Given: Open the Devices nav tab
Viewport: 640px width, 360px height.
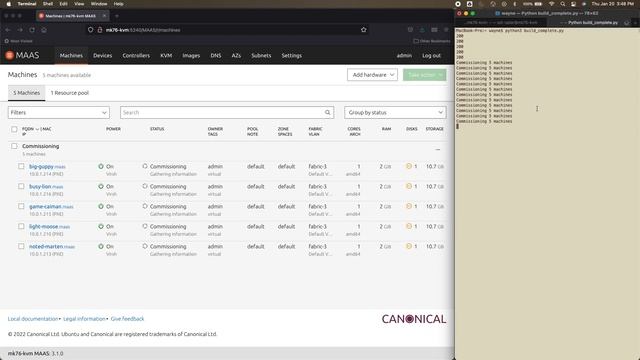Looking at the screenshot, I should click(102, 56).
